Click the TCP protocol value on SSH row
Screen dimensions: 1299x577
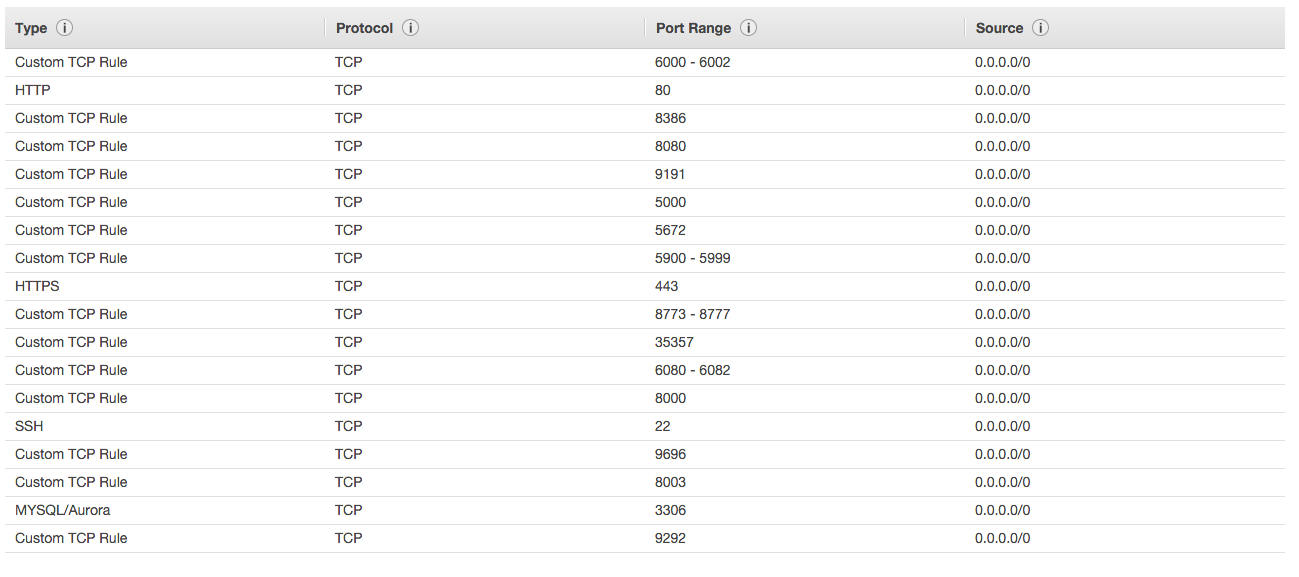[x=348, y=426]
